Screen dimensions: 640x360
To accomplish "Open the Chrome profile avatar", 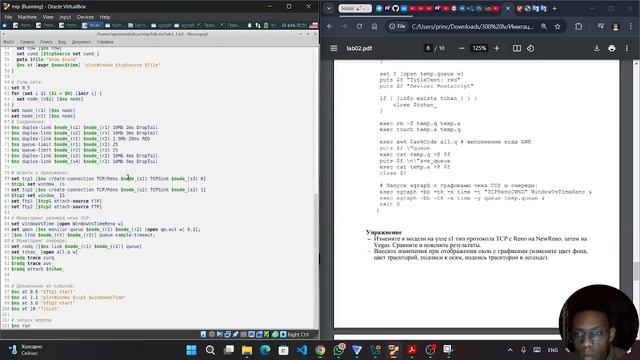I will [616, 26].
